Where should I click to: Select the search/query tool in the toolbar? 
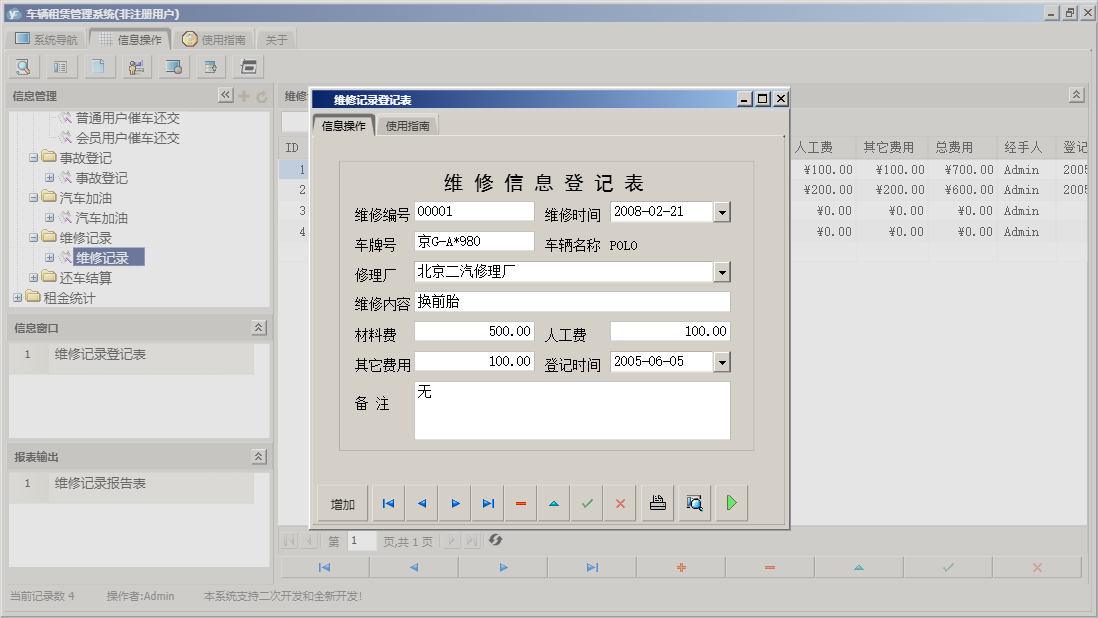pos(22,66)
